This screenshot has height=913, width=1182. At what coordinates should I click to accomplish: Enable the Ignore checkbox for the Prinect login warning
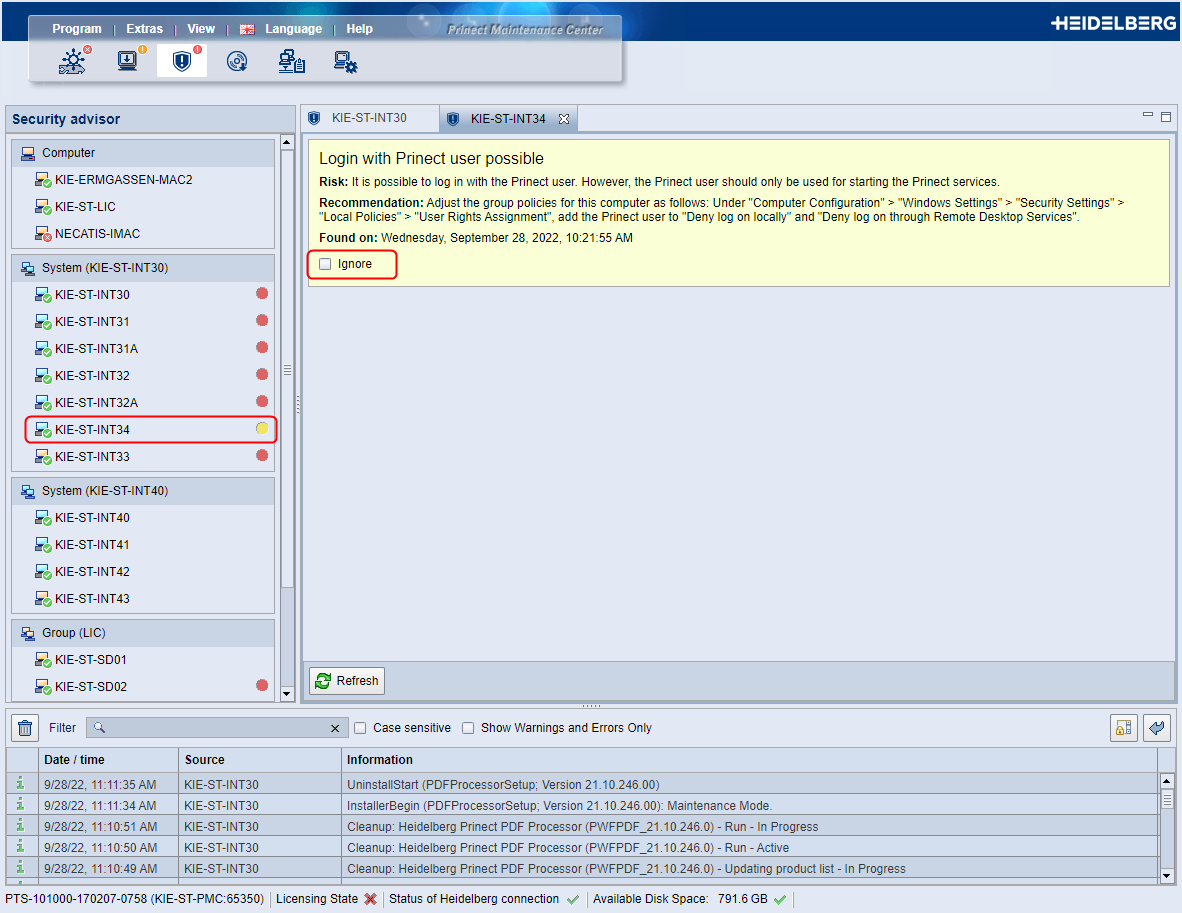click(x=324, y=263)
